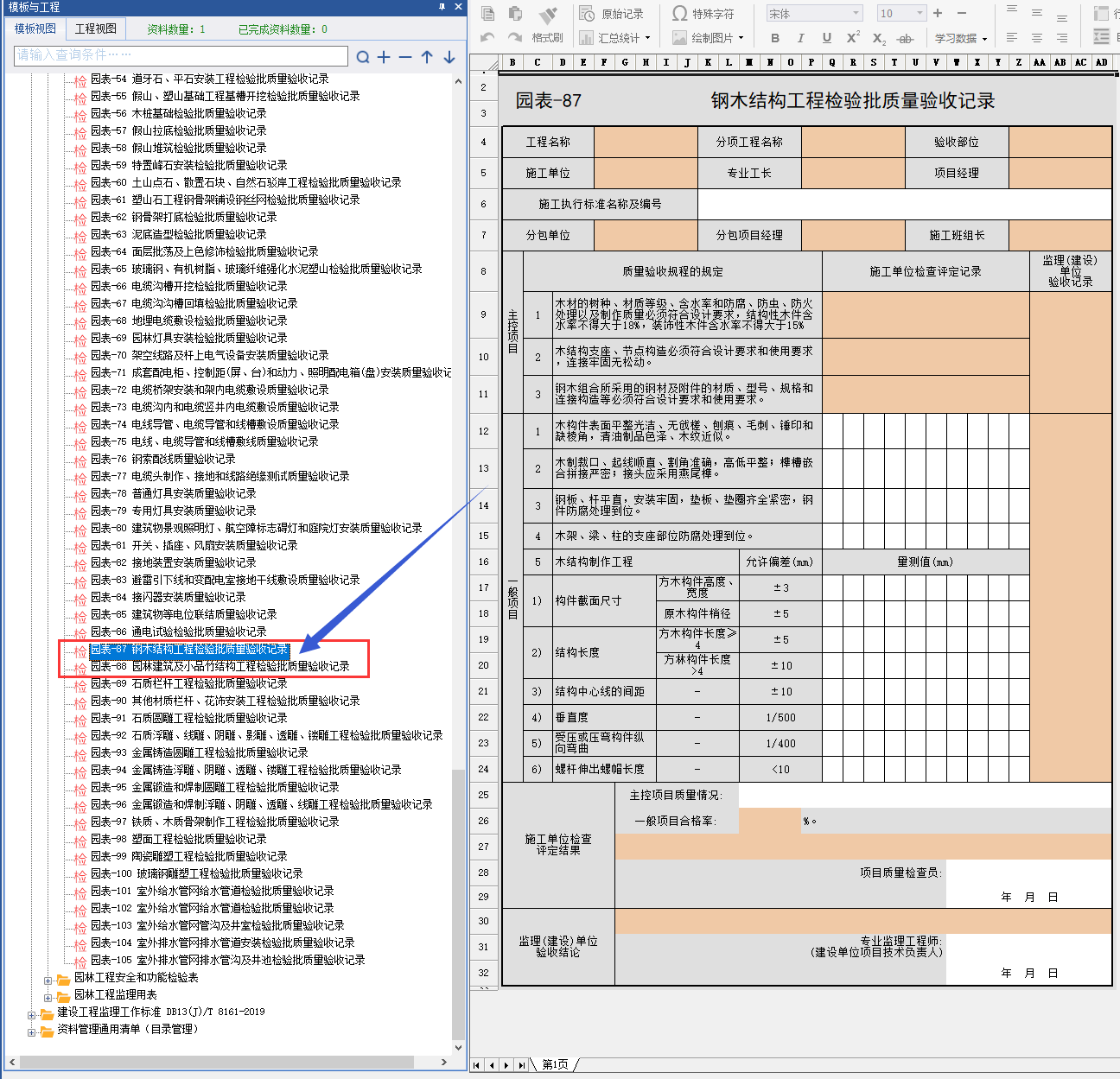
Task: Redo the last action
Action: 515,38
